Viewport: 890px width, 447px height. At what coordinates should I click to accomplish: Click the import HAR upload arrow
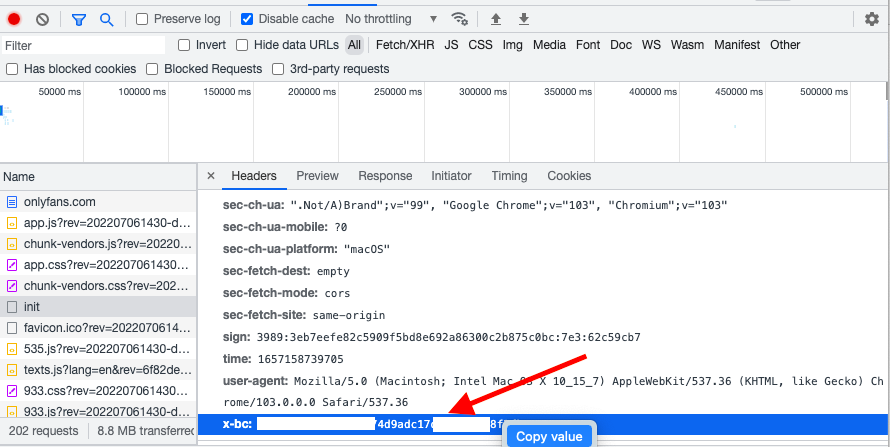pyautogui.click(x=496, y=19)
